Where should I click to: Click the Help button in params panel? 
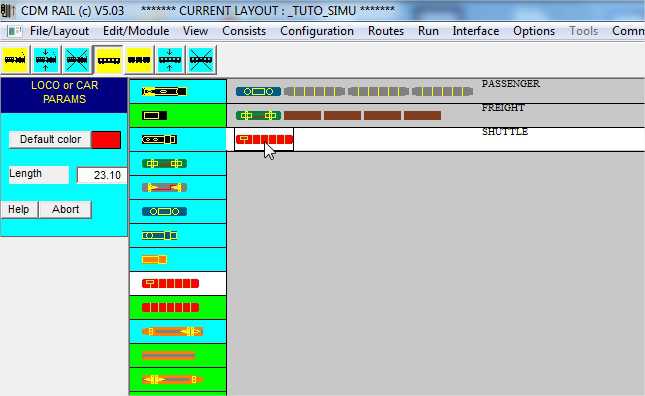coord(19,209)
